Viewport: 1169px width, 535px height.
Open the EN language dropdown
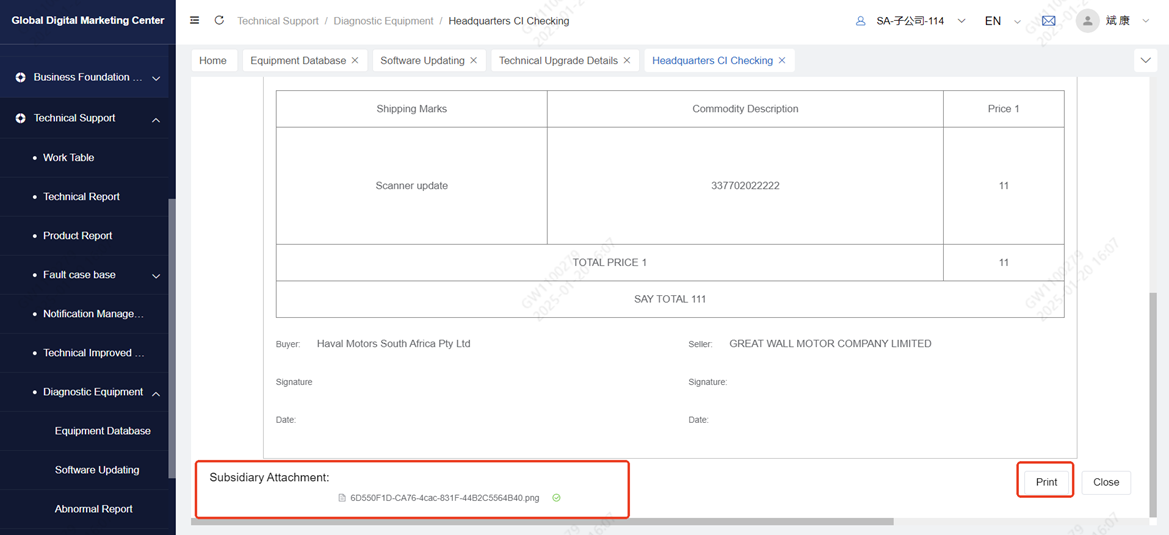pos(1001,21)
